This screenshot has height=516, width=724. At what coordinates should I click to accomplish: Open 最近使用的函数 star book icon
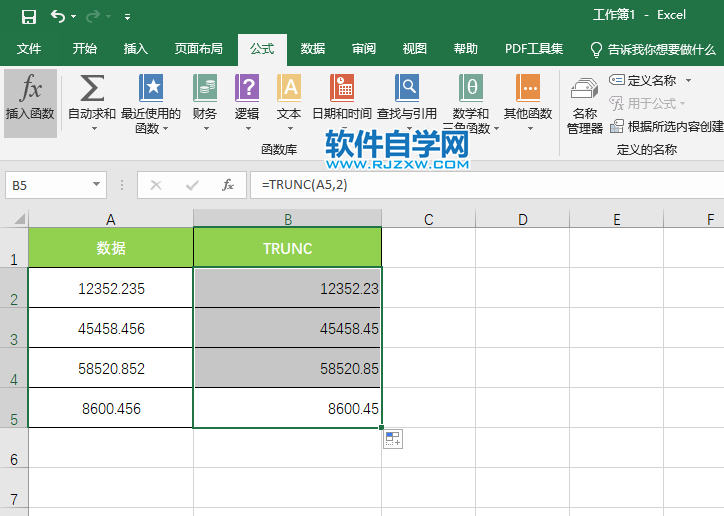point(151,88)
